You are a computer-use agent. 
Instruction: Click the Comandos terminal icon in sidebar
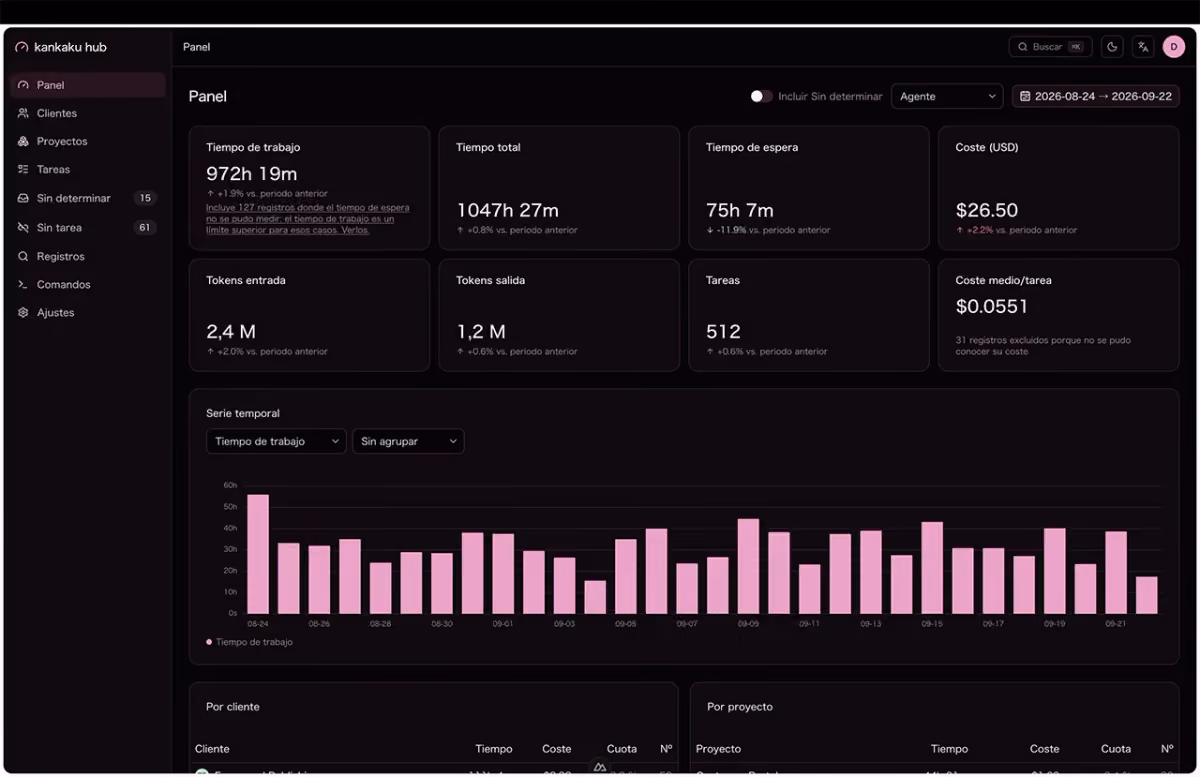click(x=23, y=284)
